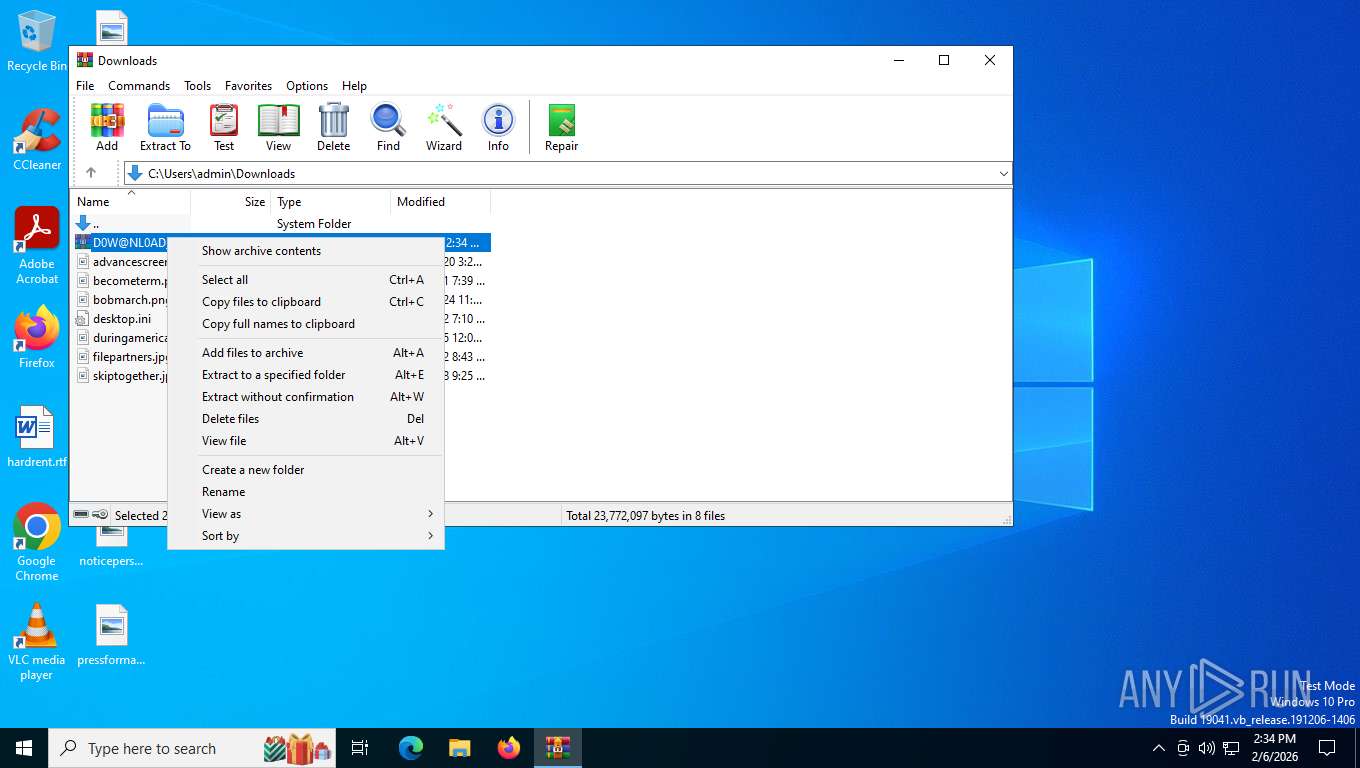Open the Commands menu

pos(139,86)
